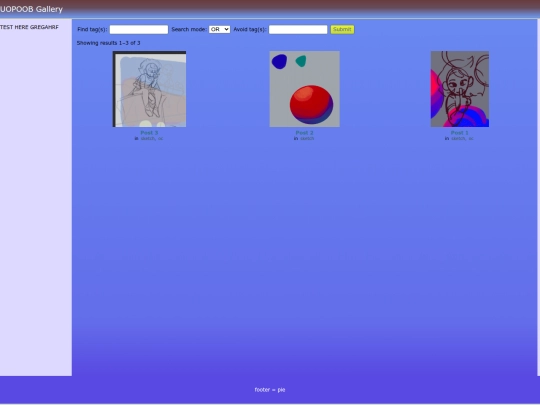Open the Search mode OR dropdown

click(x=219, y=30)
